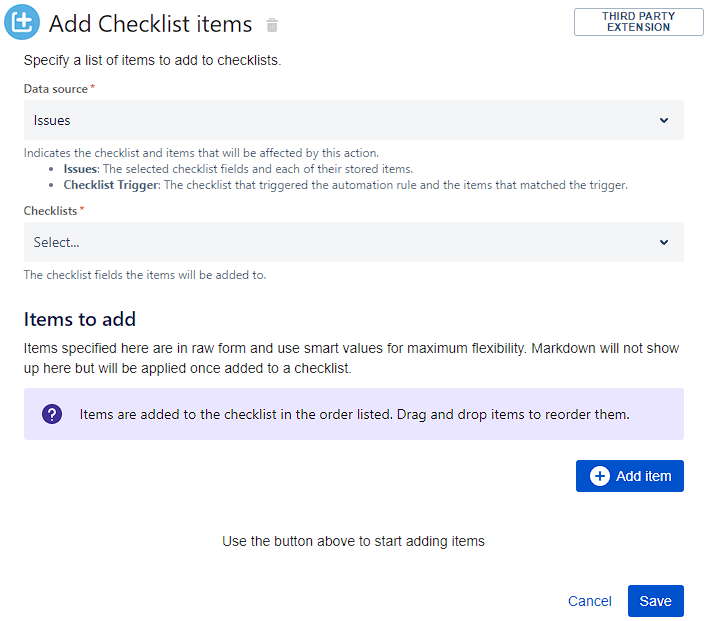Open the Data source dropdown showing Issues
708x621 pixels.
pos(353,120)
